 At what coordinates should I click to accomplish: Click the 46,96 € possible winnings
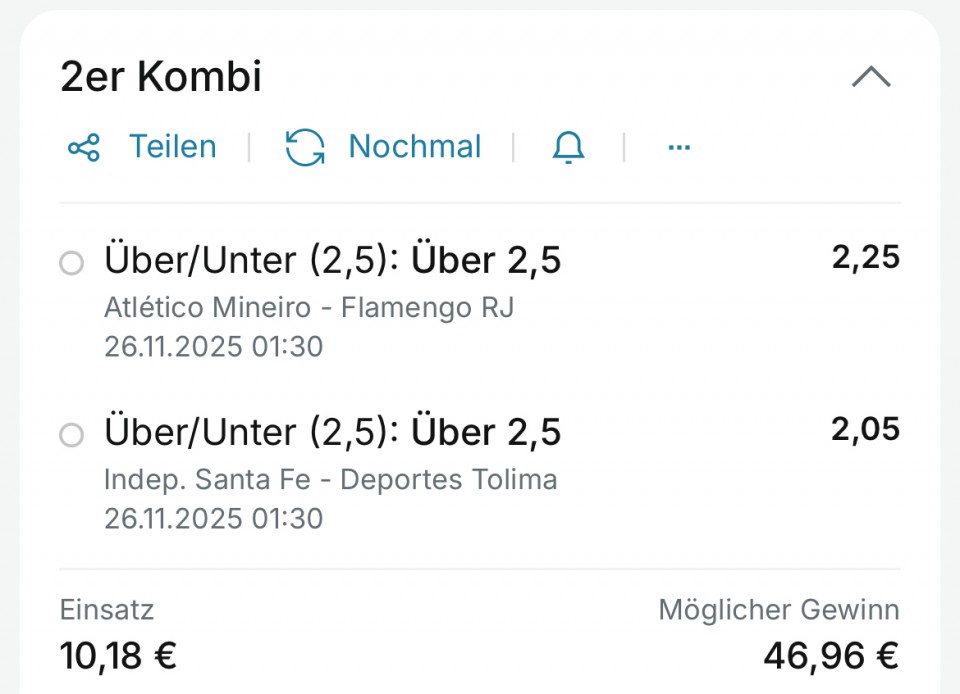click(830, 656)
